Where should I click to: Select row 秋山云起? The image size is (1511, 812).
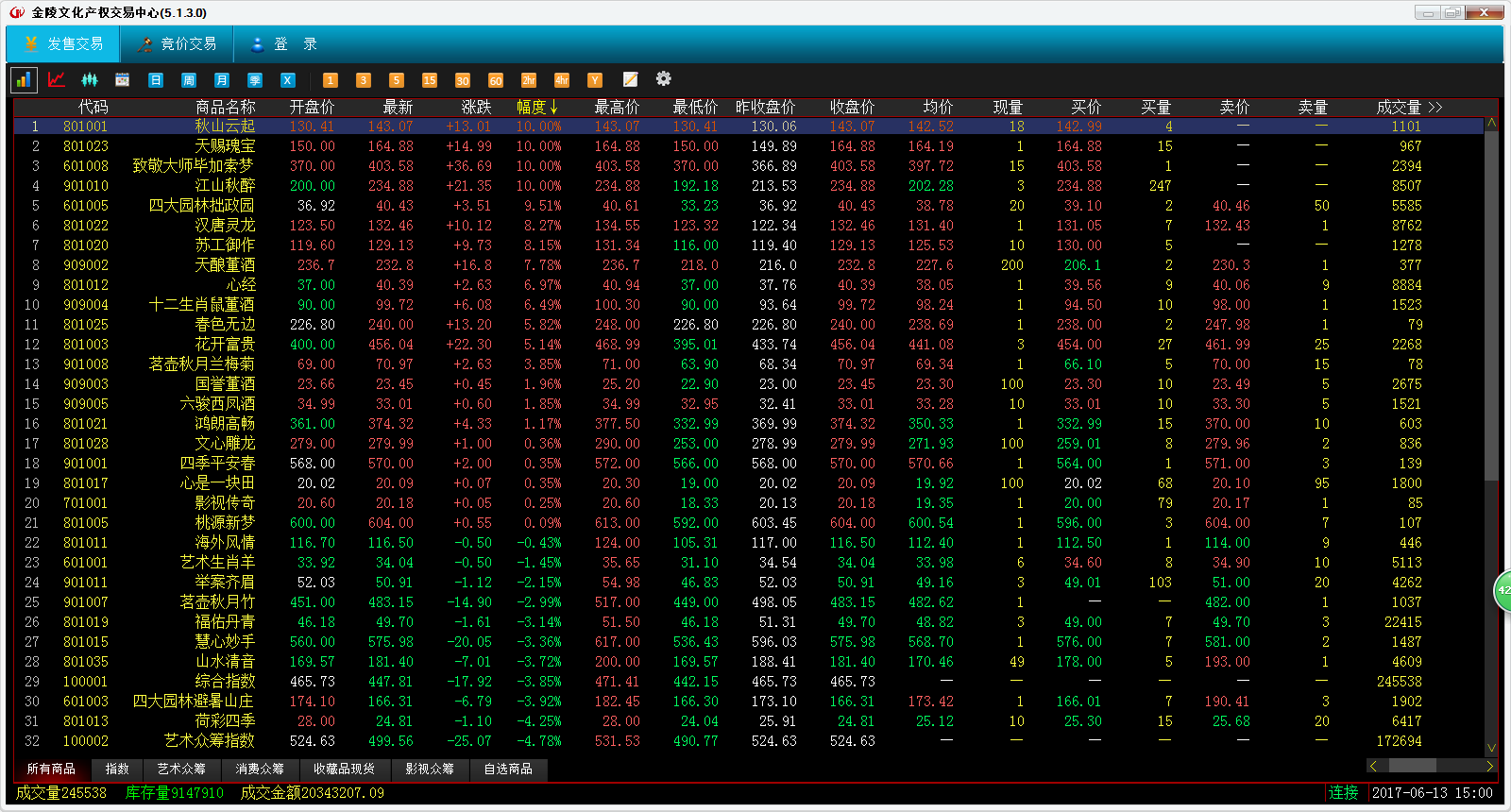(x=748, y=127)
